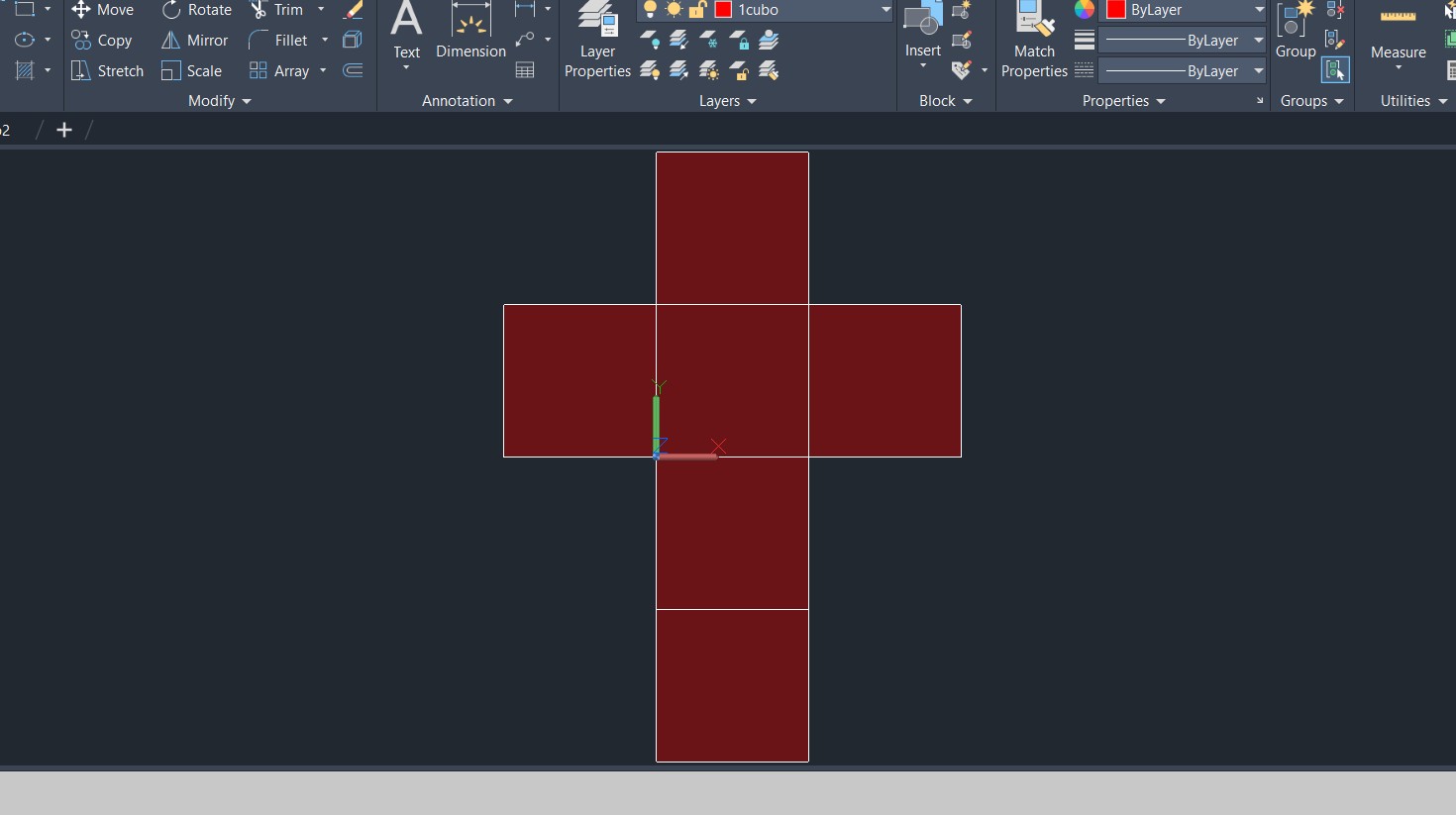Open the linetype ByLayer dropdown
The image size is (1456, 815).
coord(1259,71)
